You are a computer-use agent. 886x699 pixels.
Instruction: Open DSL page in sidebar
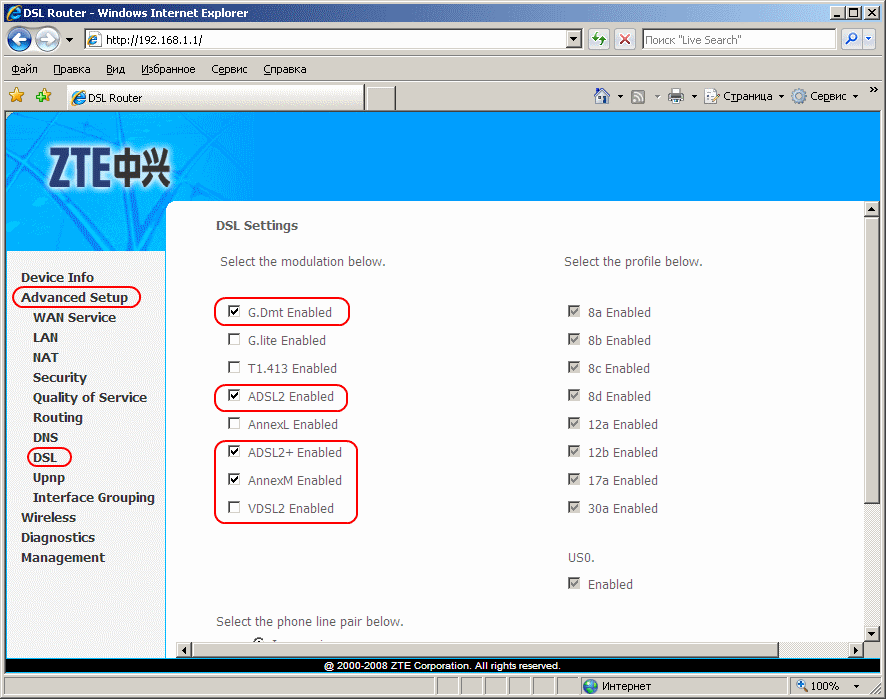click(x=45, y=458)
